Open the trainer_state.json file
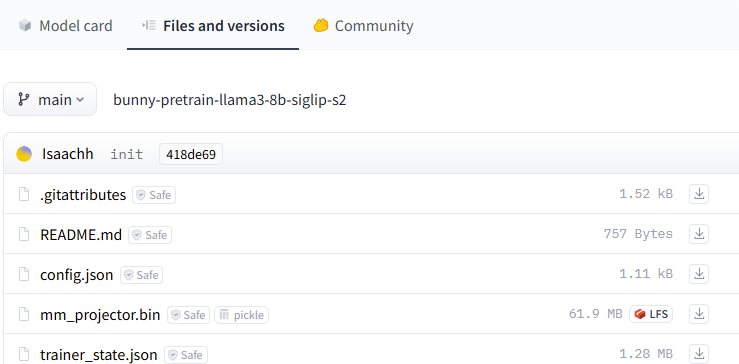This screenshot has width=739, height=364. [99, 355]
